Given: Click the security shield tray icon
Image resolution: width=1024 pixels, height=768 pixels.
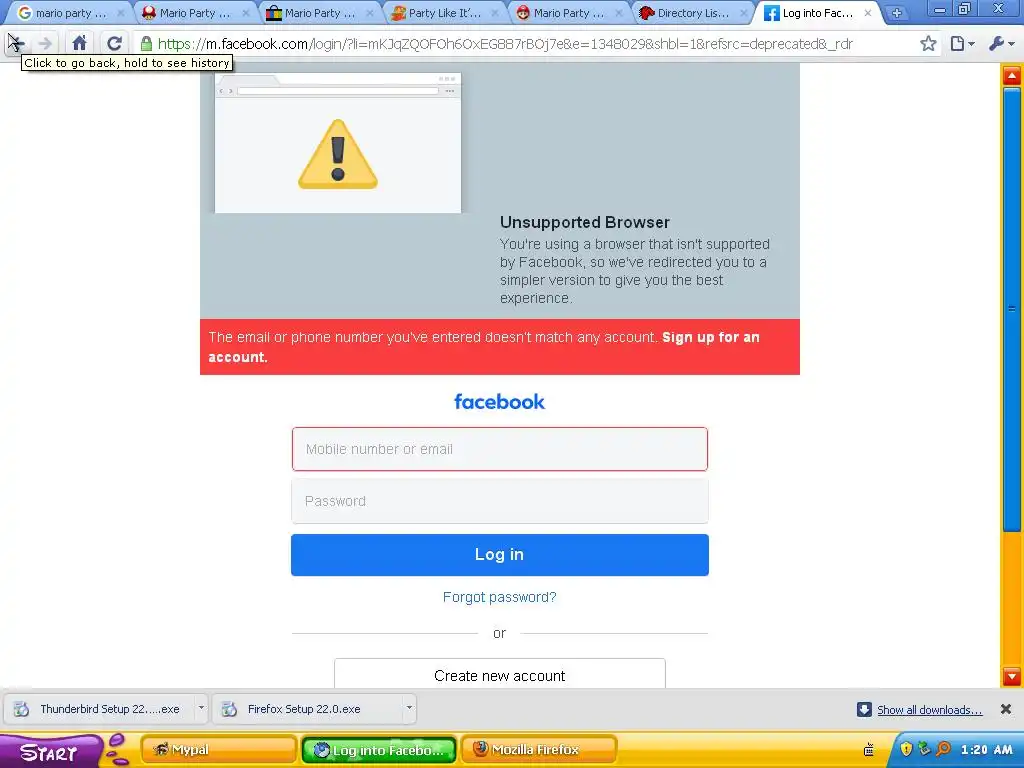Looking at the screenshot, I should tap(906, 749).
